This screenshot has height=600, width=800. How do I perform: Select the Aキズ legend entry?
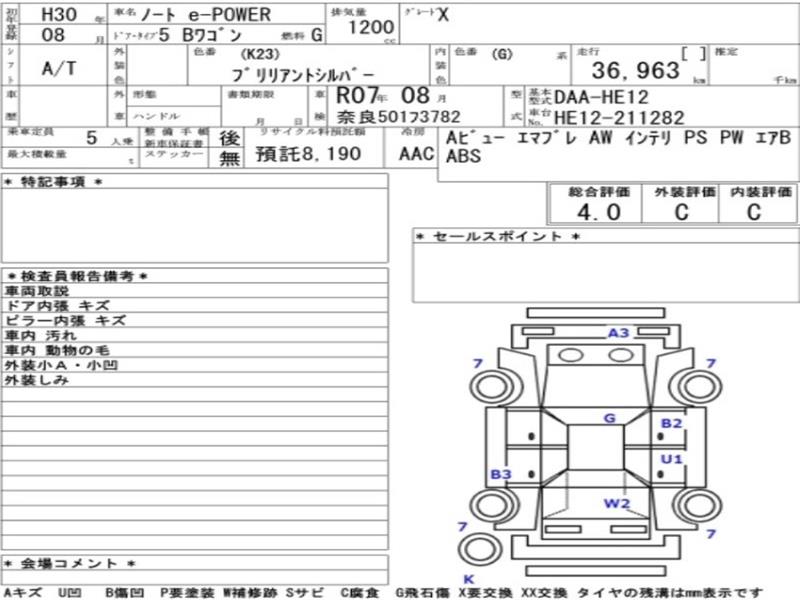point(22,593)
